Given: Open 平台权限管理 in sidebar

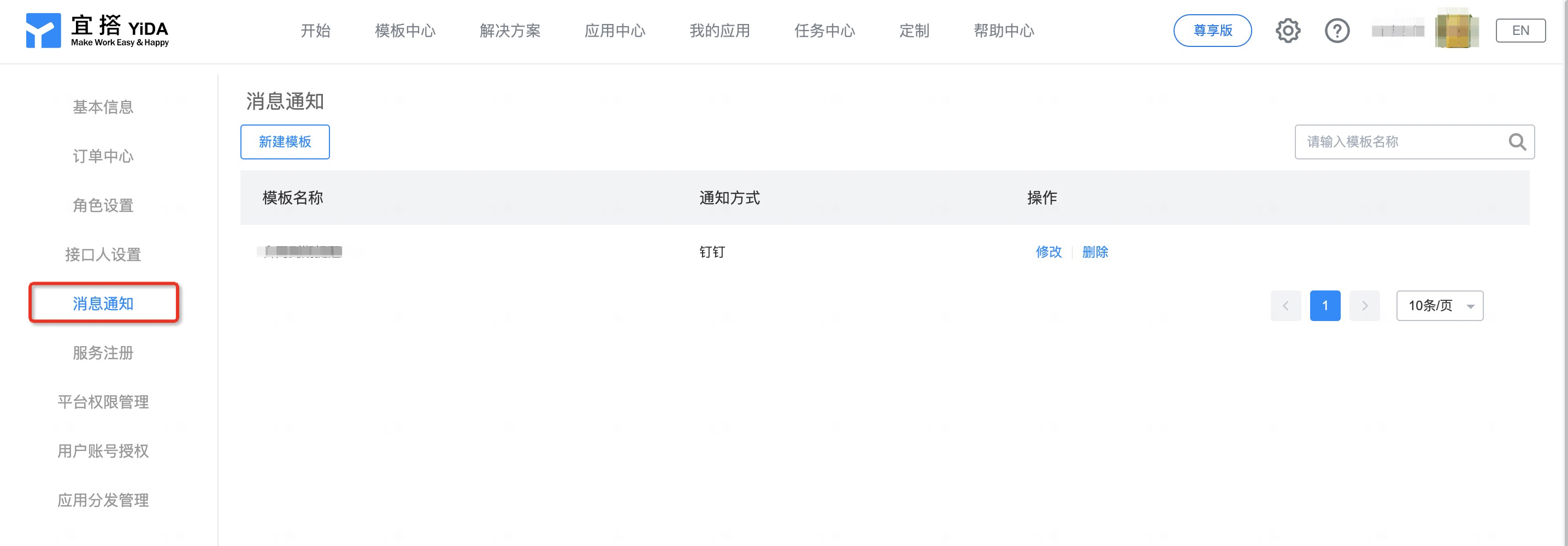Looking at the screenshot, I should click(103, 402).
